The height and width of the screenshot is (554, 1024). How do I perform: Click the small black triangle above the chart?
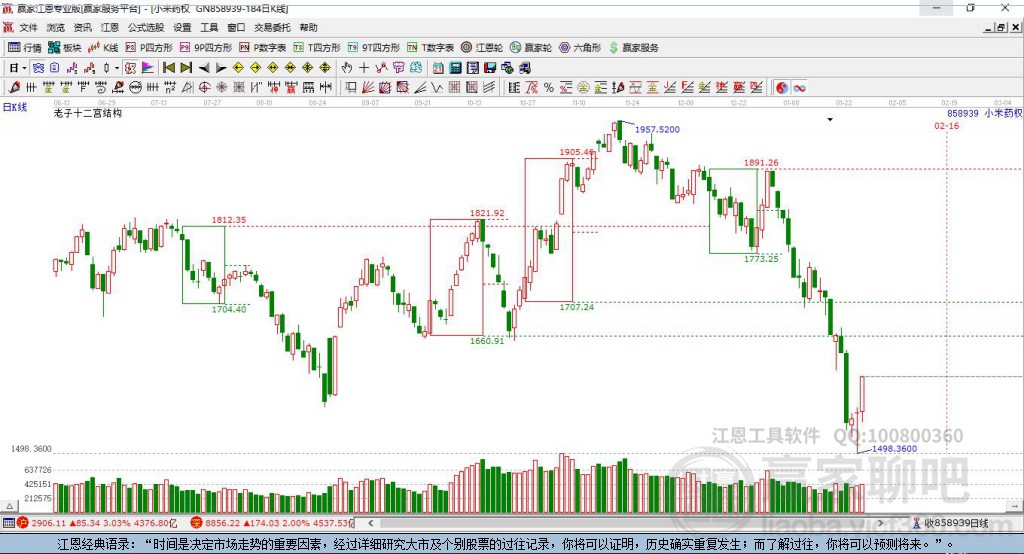830,120
